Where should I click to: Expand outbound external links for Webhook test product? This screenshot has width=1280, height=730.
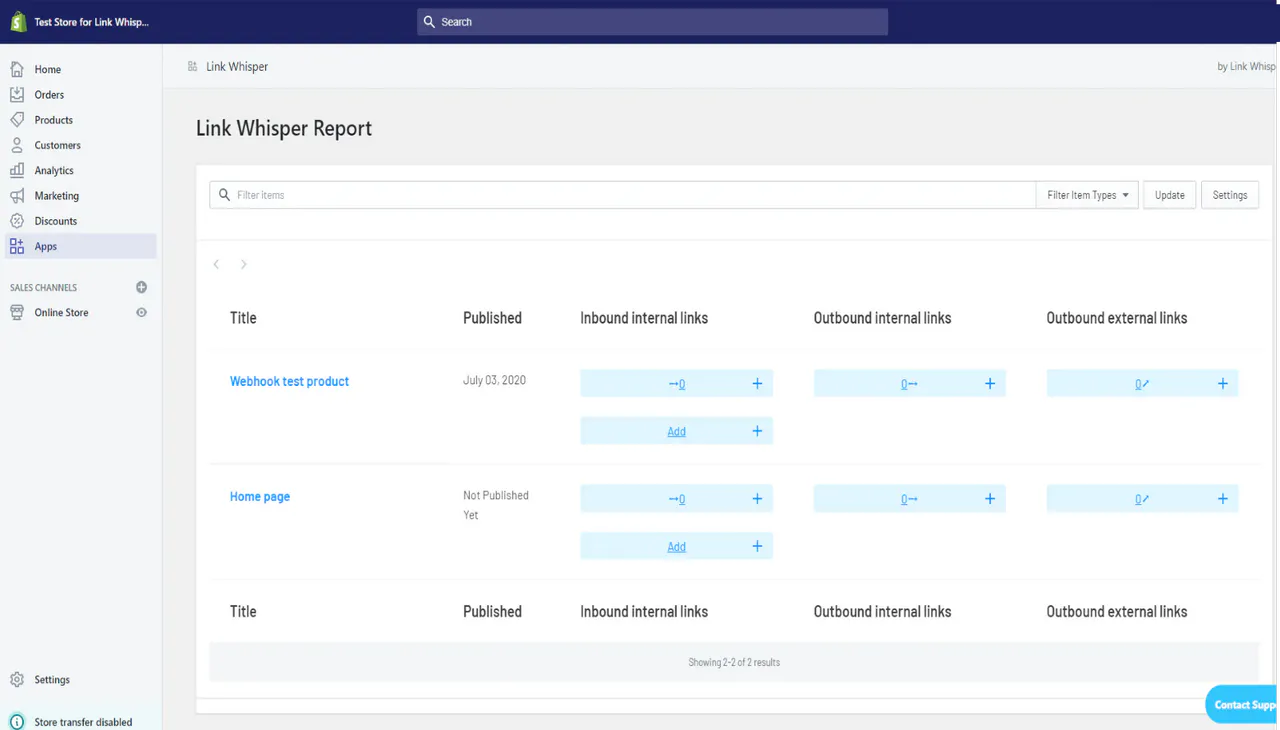pyautogui.click(x=1222, y=383)
